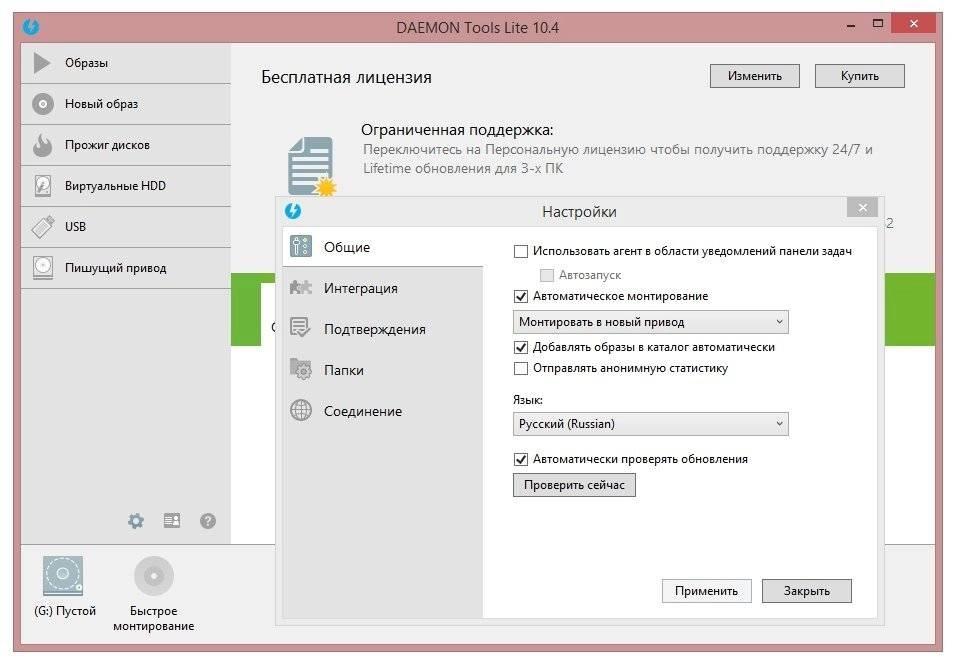This screenshot has height=671, width=960.
Task: Click lightning logo in Настройки dialog header
Action: pos(293,211)
